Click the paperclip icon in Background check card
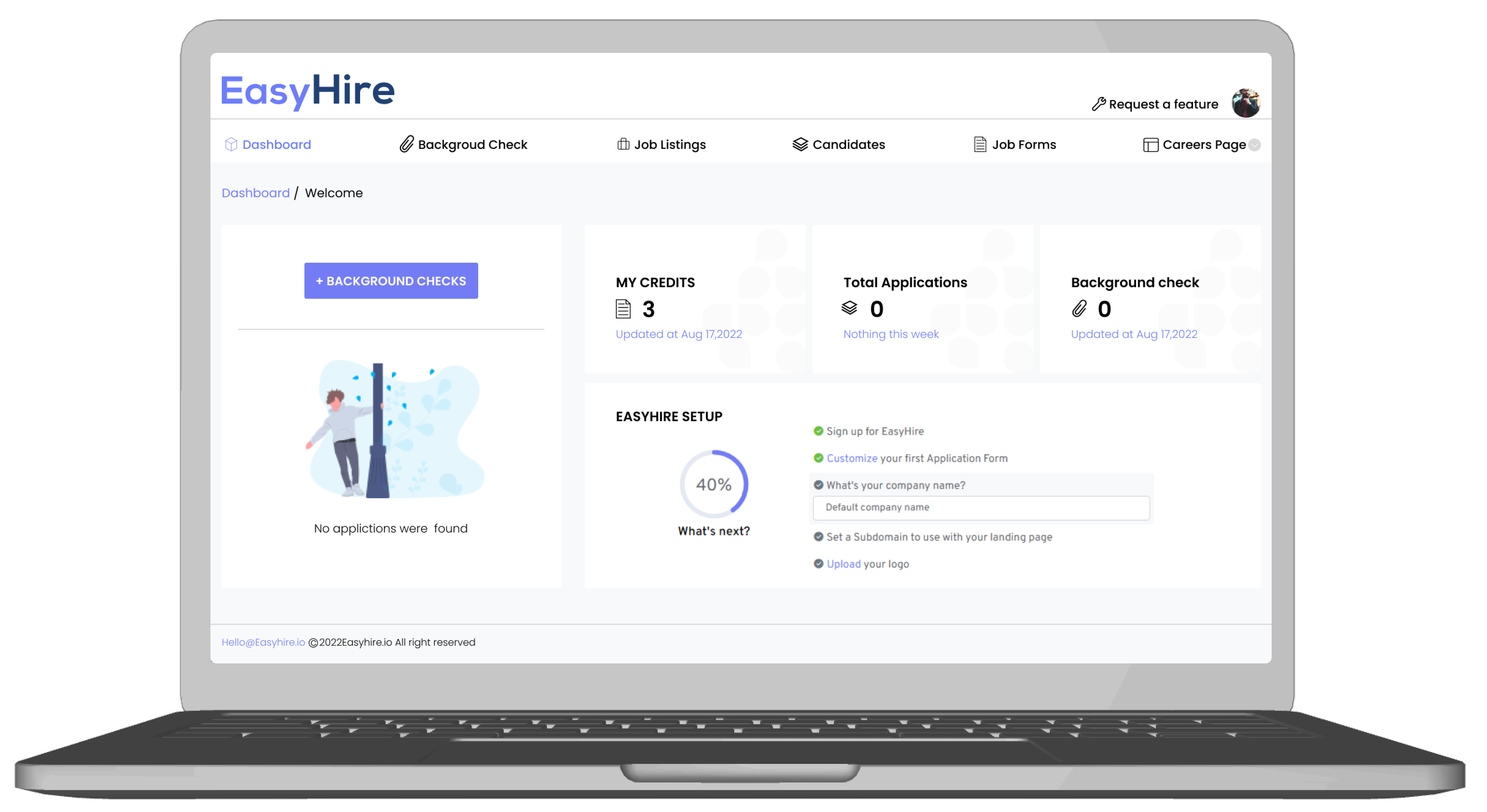The image size is (1487, 812). [x=1079, y=309]
